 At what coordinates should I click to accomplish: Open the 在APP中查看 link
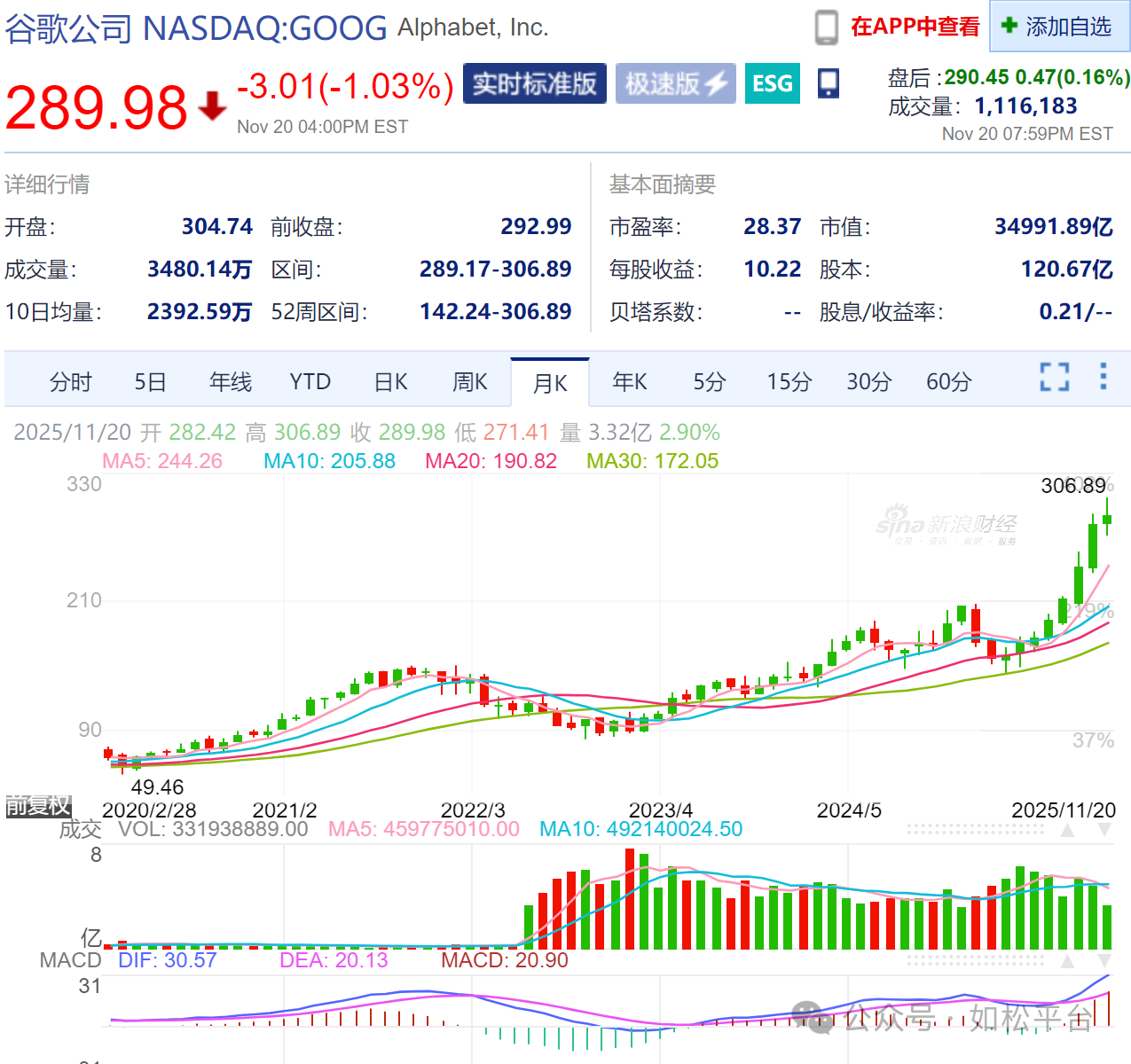[x=915, y=27]
